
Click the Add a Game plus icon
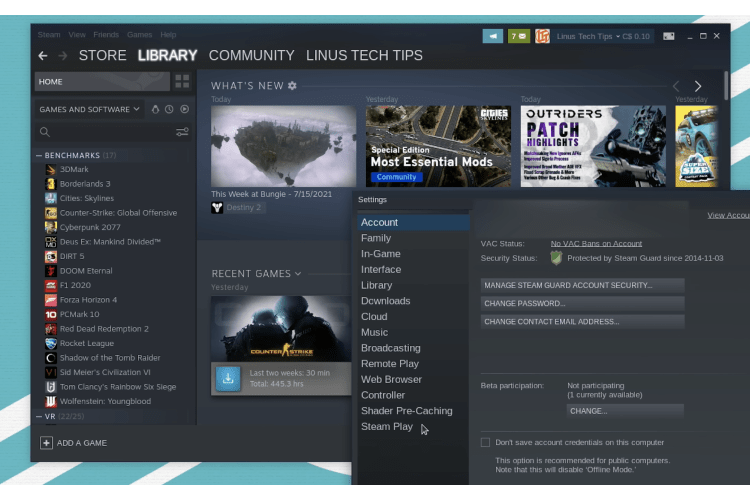point(46,443)
